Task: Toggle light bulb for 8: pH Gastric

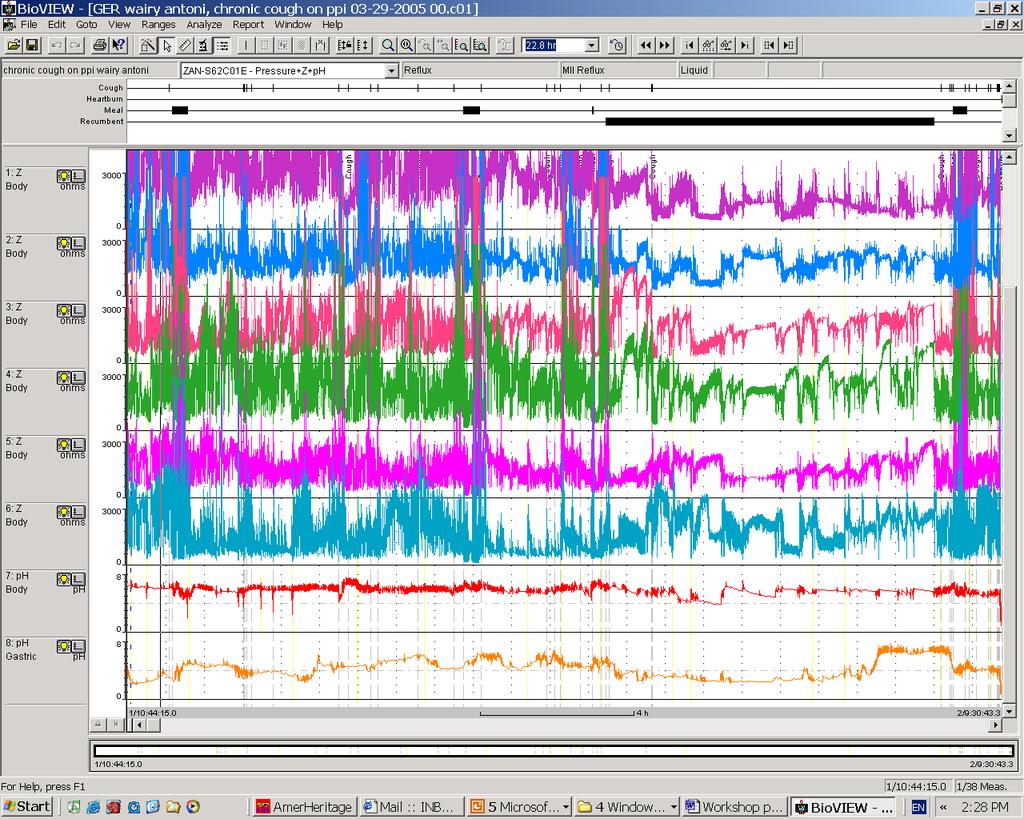Action: (x=63, y=647)
